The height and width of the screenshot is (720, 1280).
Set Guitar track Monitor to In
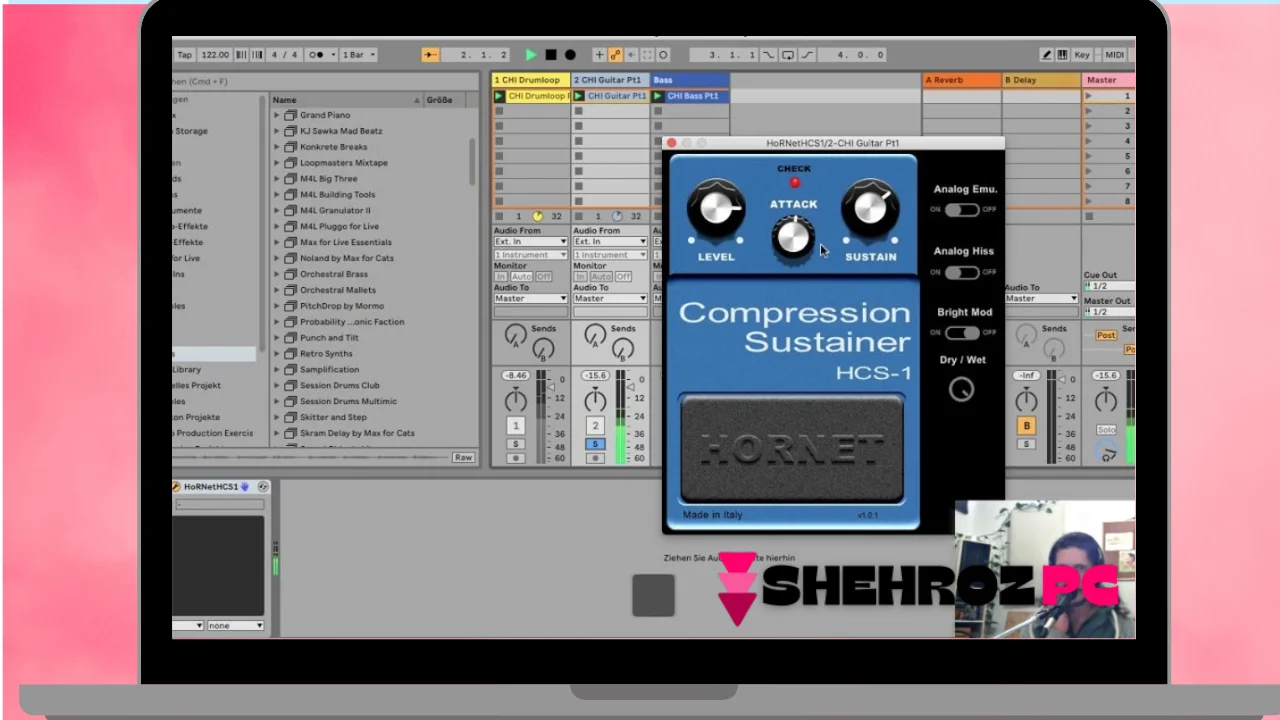pos(580,277)
